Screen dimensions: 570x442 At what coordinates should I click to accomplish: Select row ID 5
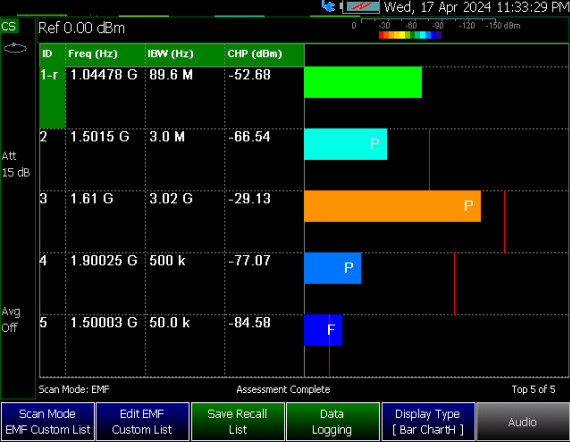tap(43, 323)
